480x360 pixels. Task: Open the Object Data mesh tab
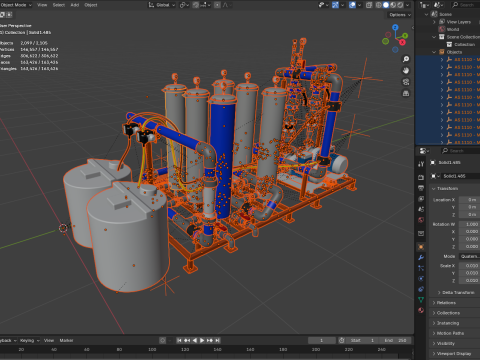pyautogui.click(x=421, y=299)
